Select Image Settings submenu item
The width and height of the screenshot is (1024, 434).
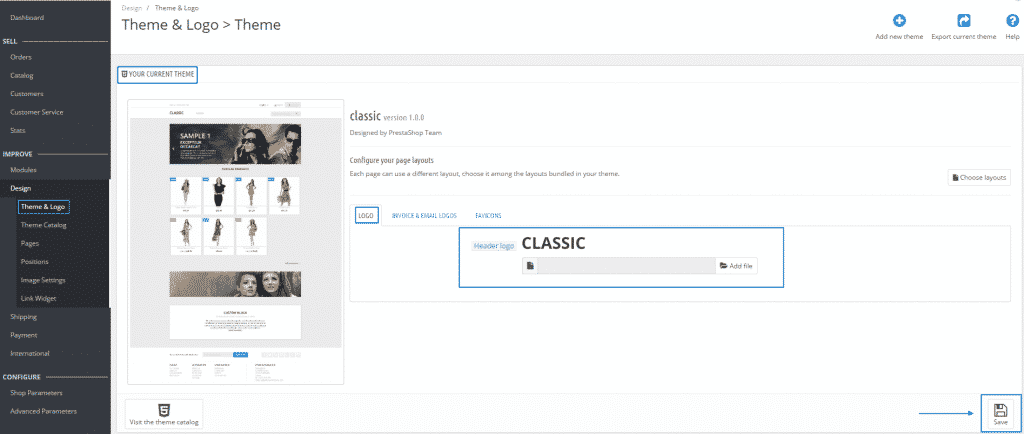(43, 280)
